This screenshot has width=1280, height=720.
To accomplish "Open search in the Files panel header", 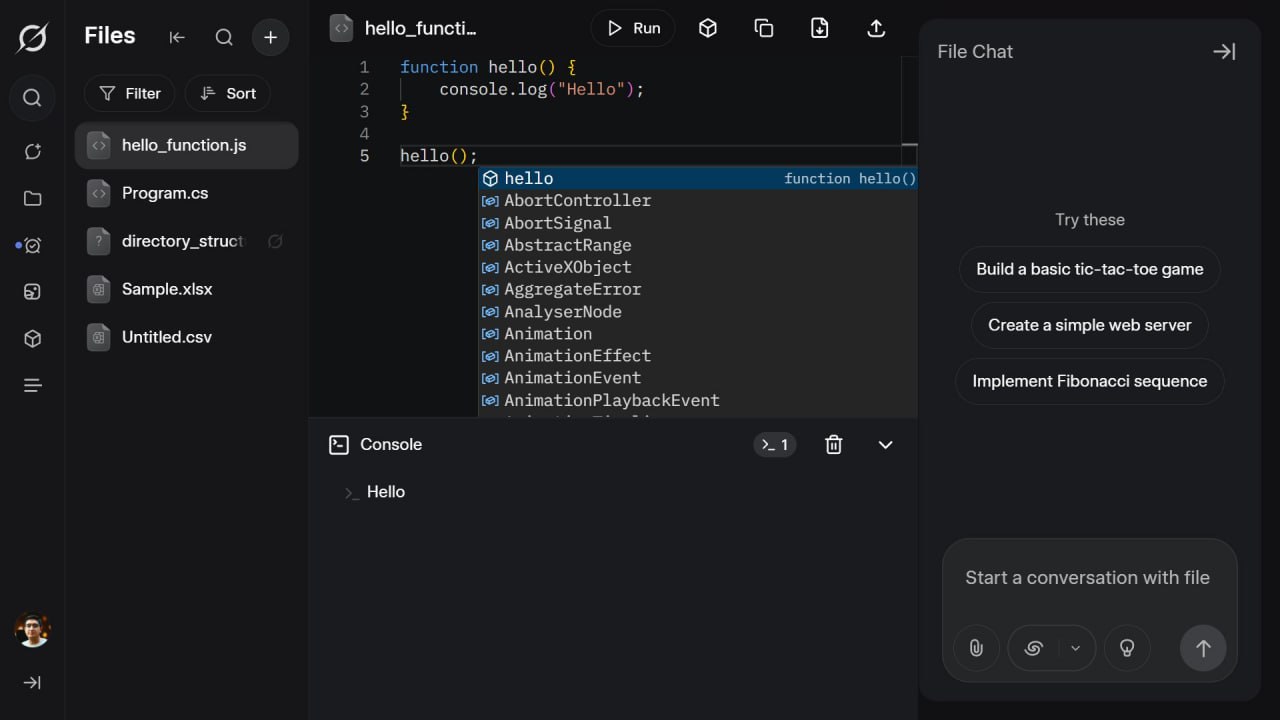I will pyautogui.click(x=224, y=37).
